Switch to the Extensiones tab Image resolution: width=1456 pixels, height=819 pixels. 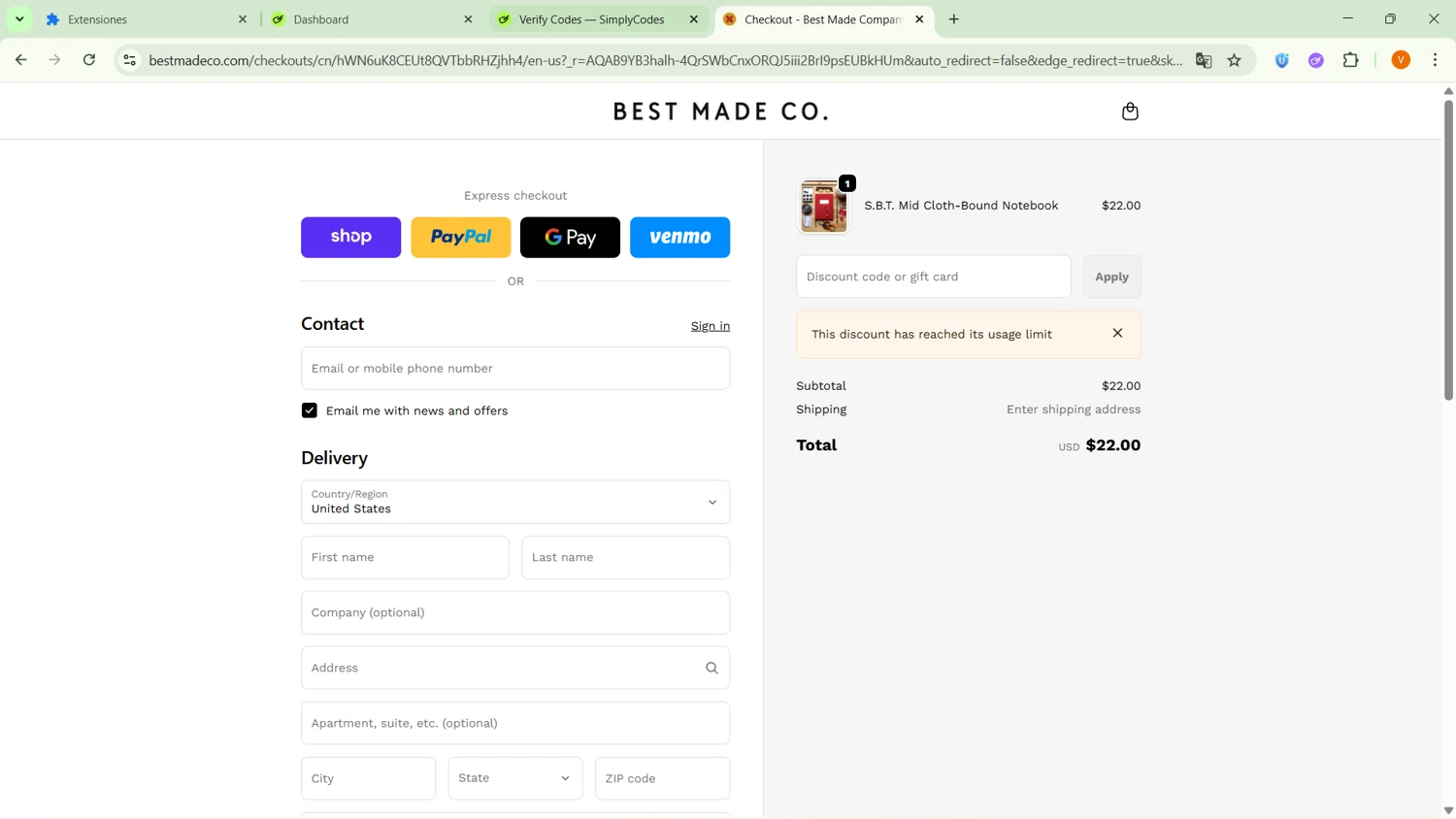tap(146, 19)
